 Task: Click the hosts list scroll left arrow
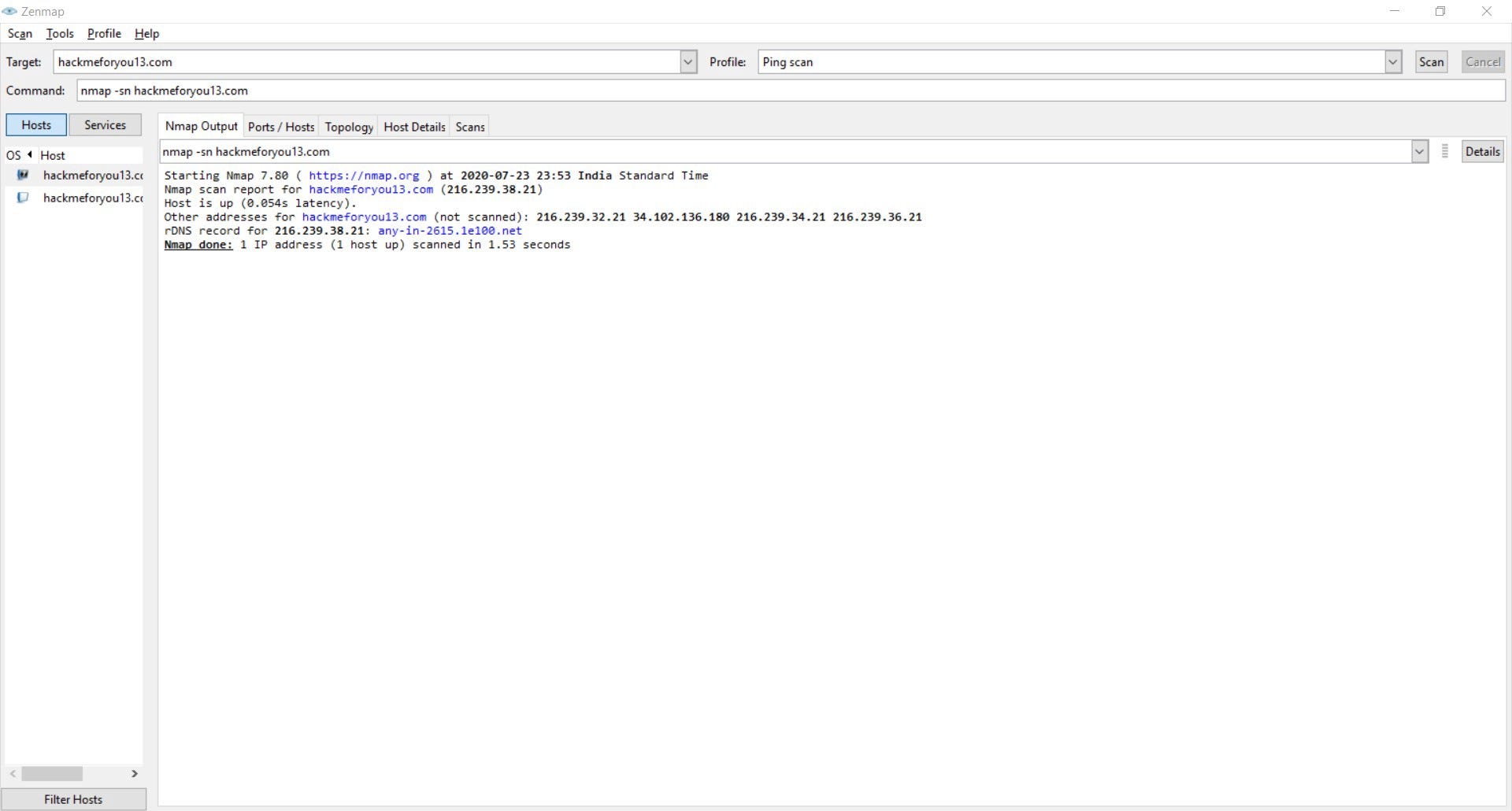pyautogui.click(x=13, y=773)
